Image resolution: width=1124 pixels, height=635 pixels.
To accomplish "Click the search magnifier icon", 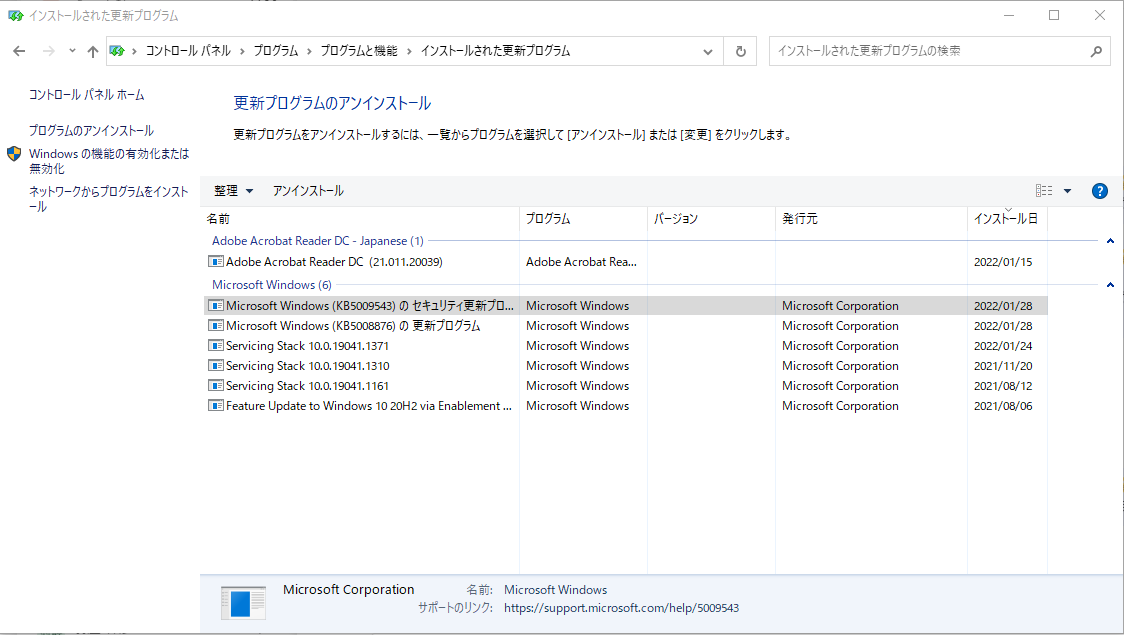I will (1096, 52).
